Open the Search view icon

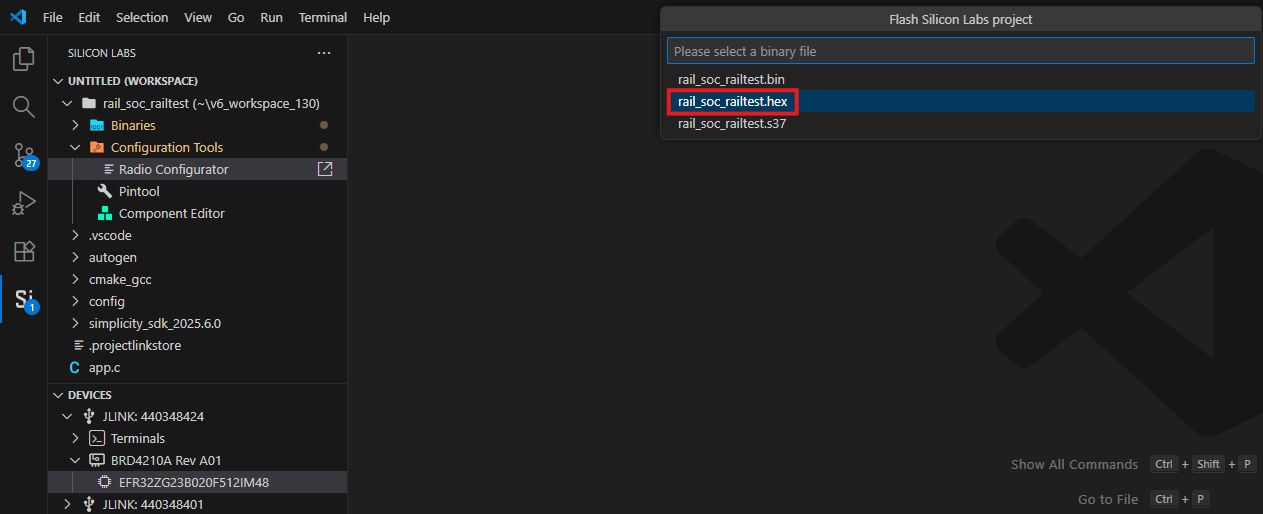click(x=23, y=106)
